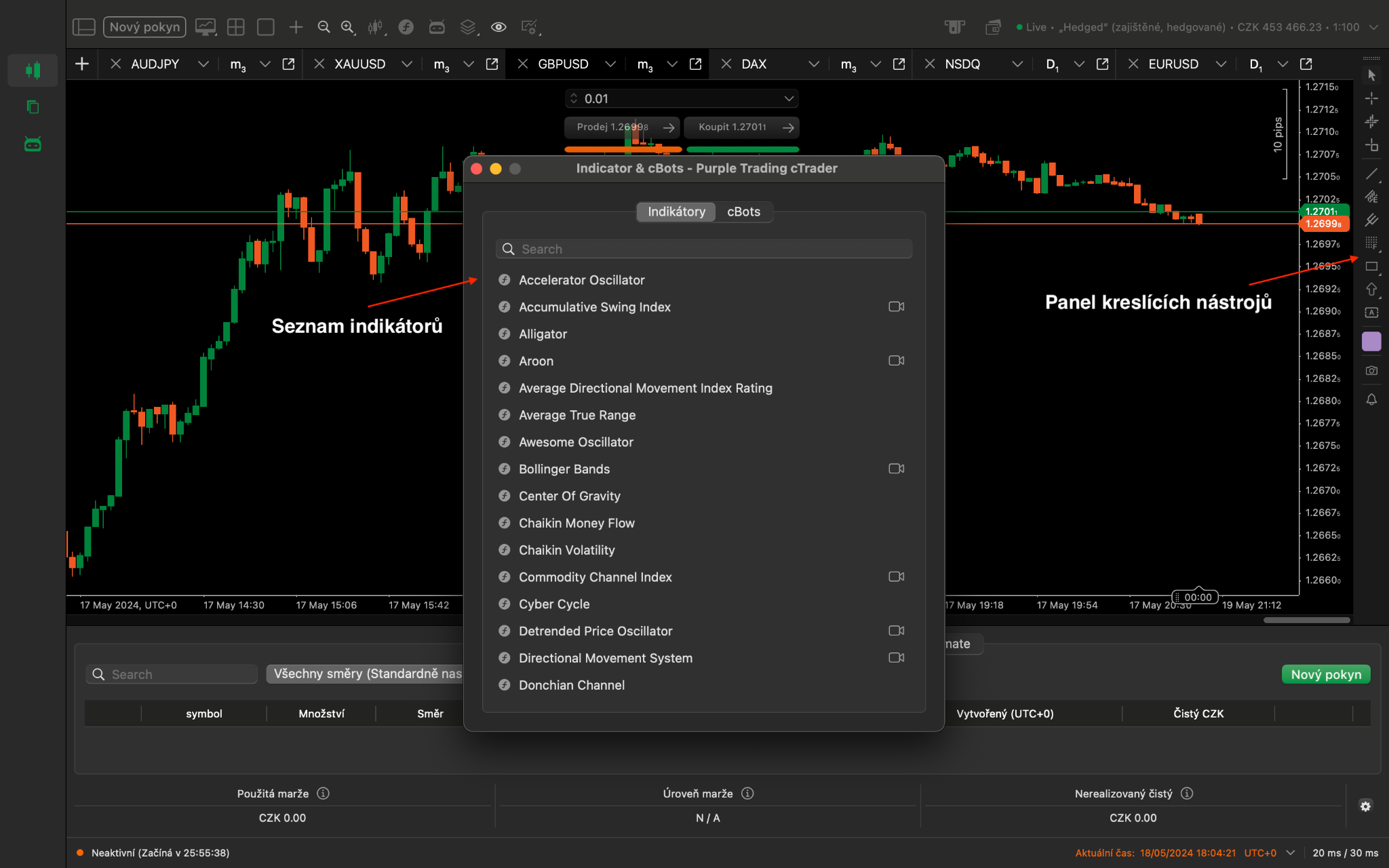
Task: Click the alert bell icon
Action: pos(1371,399)
